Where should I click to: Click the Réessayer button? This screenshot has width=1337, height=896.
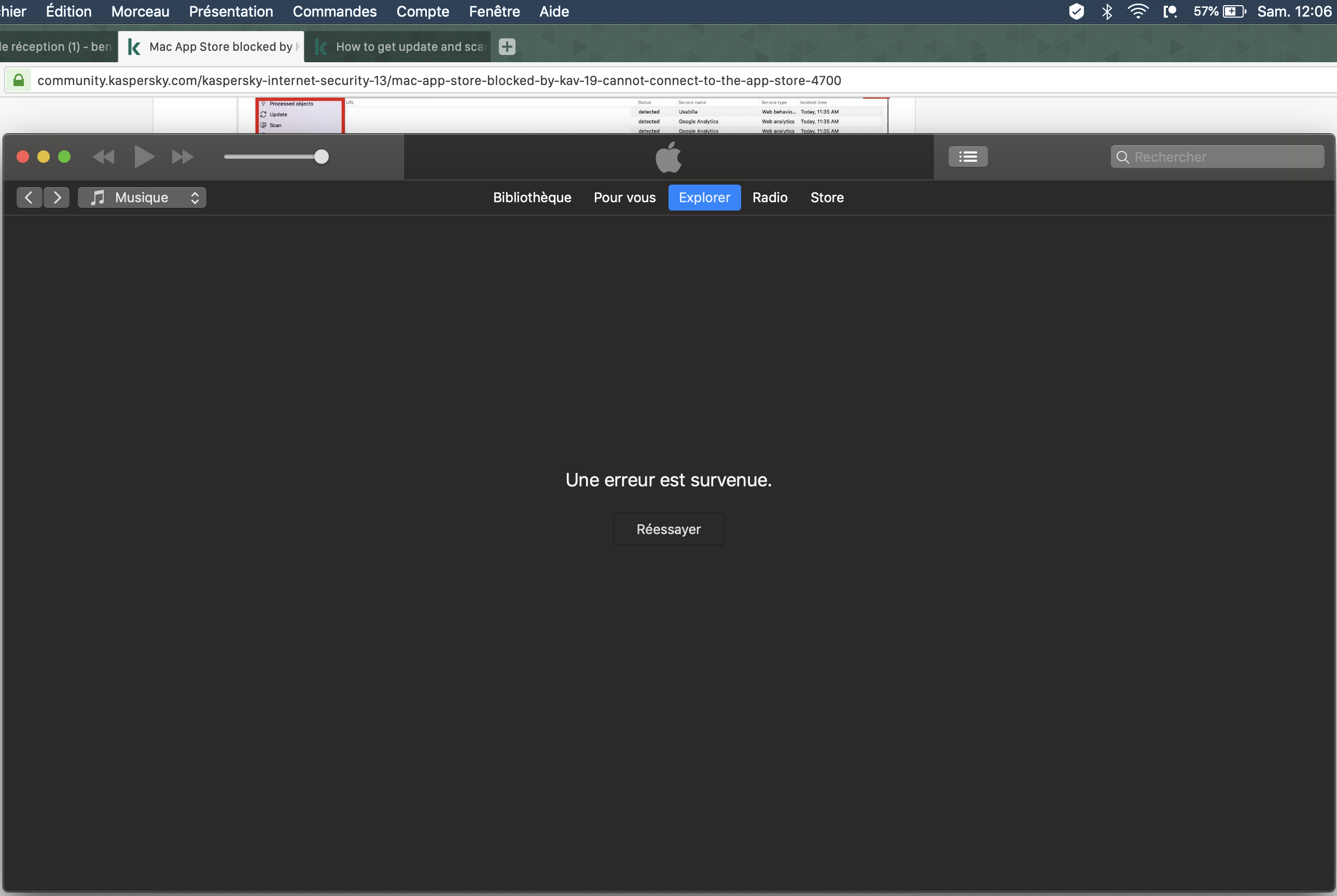[x=668, y=529]
